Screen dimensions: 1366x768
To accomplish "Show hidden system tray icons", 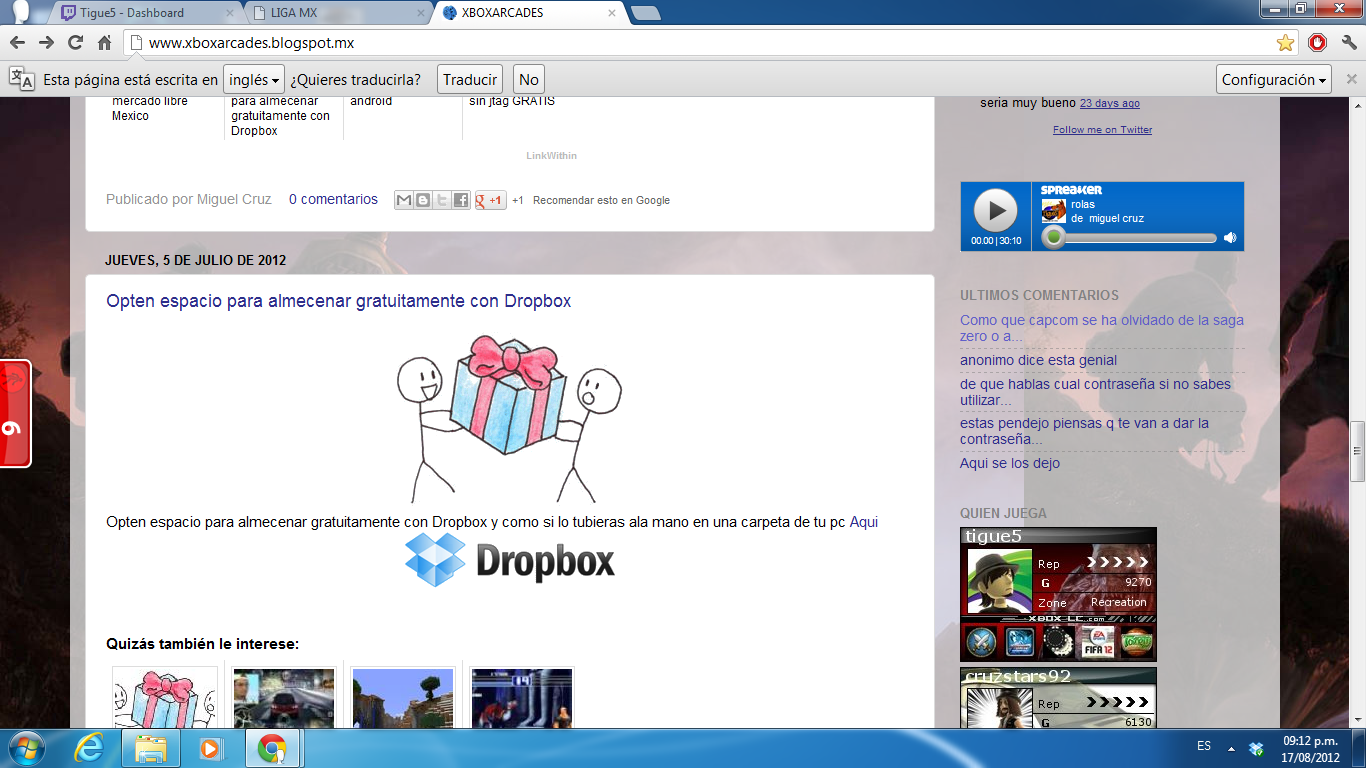I will pos(1231,748).
